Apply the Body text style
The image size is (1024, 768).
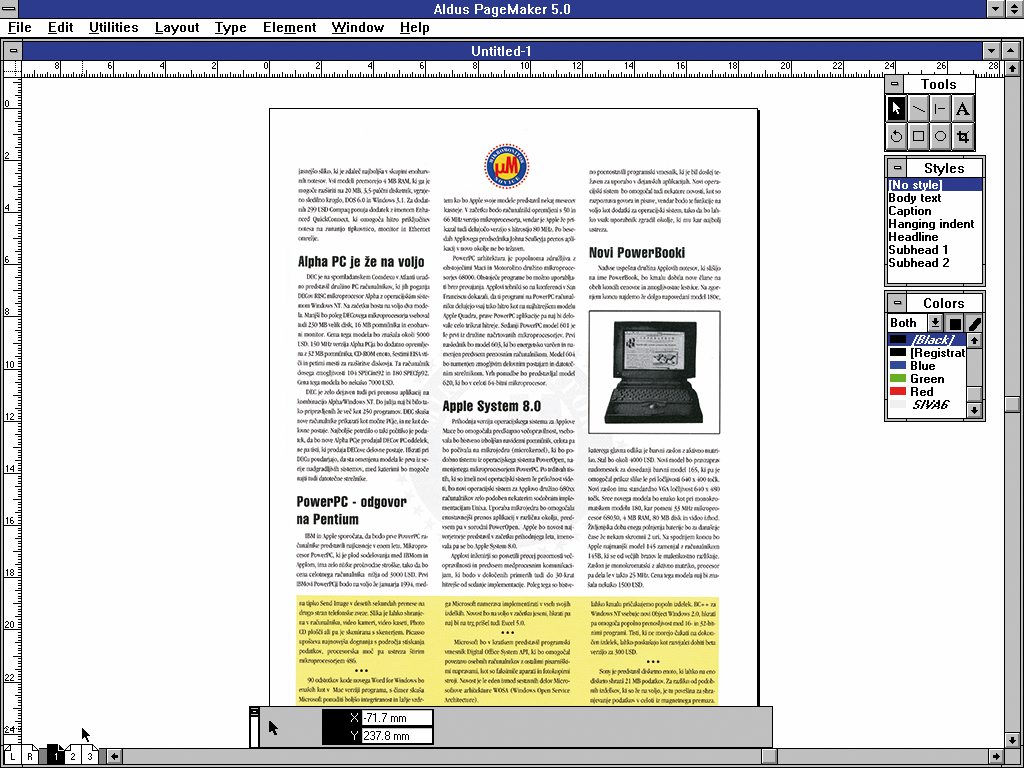click(x=935, y=198)
